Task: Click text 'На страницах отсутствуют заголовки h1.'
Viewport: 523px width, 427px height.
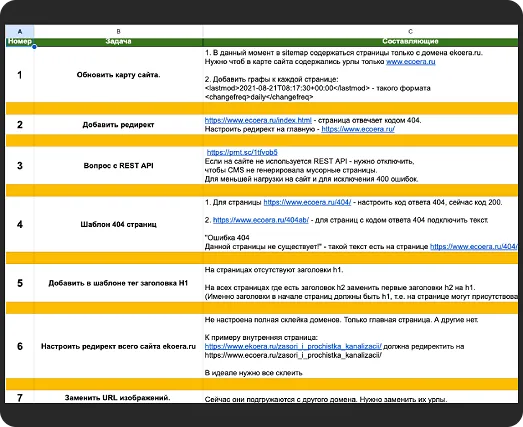Action: (274, 270)
